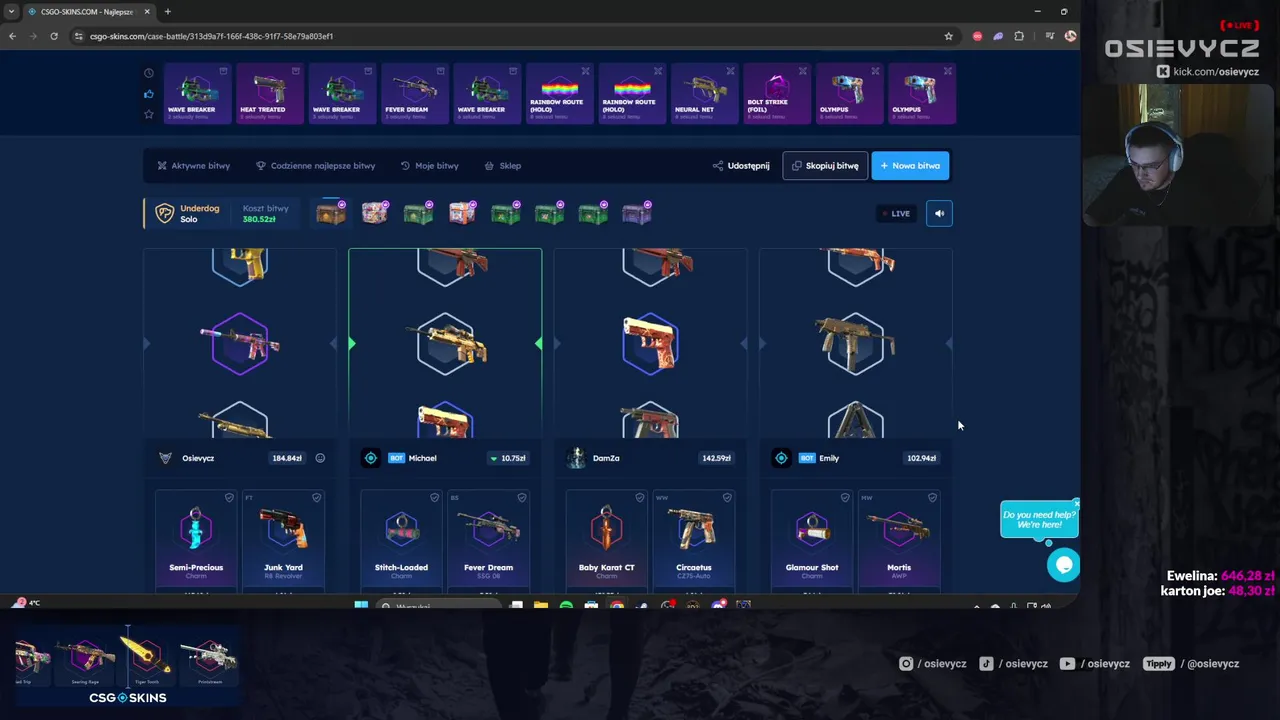Go to the Aktywne bitwy tab
Screen dimensions: 1280x720
tap(193, 166)
